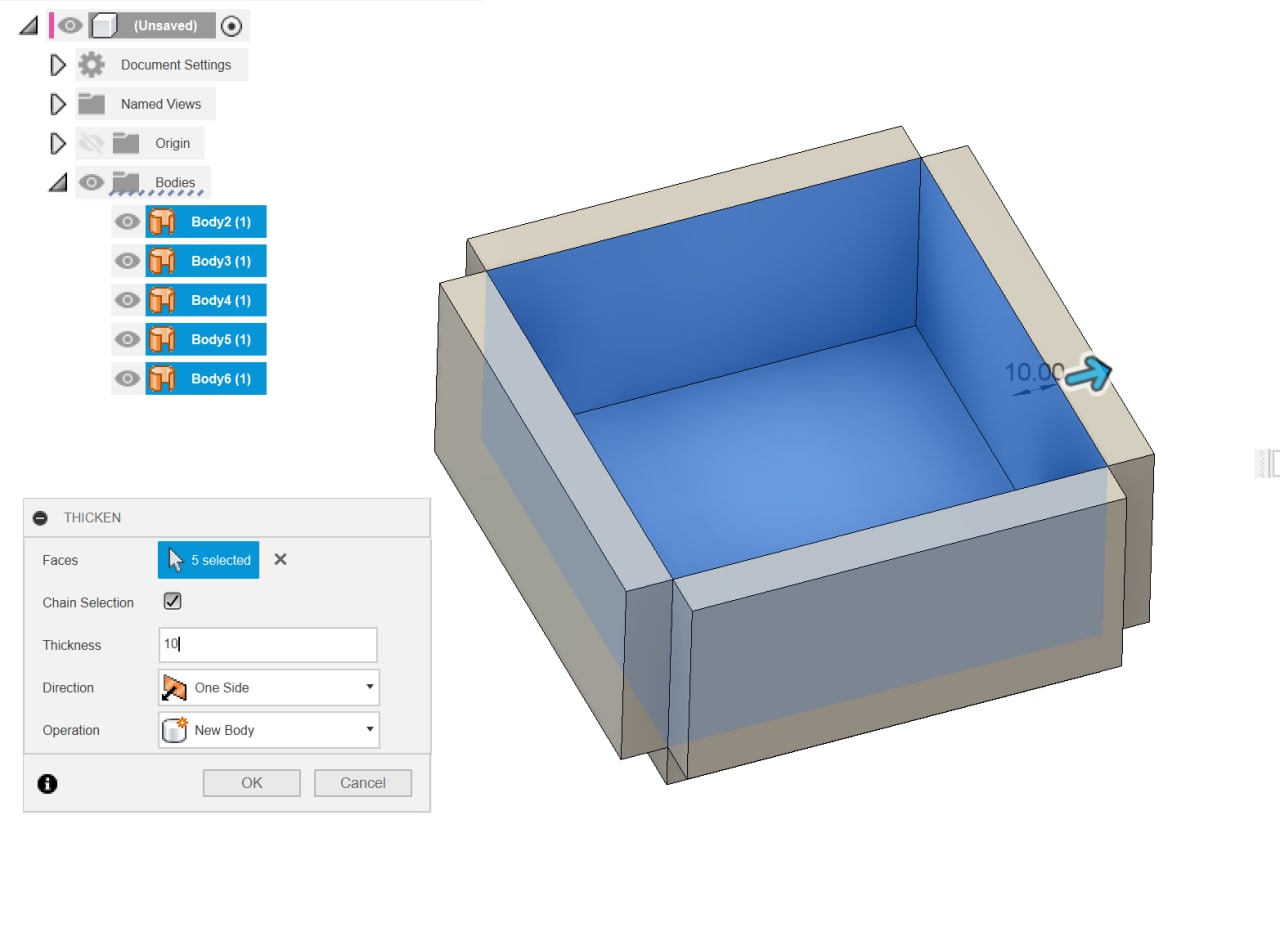Viewport: 1280px width, 927px height.
Task: Open the Direction dropdown (One Side)
Action: coord(269,688)
